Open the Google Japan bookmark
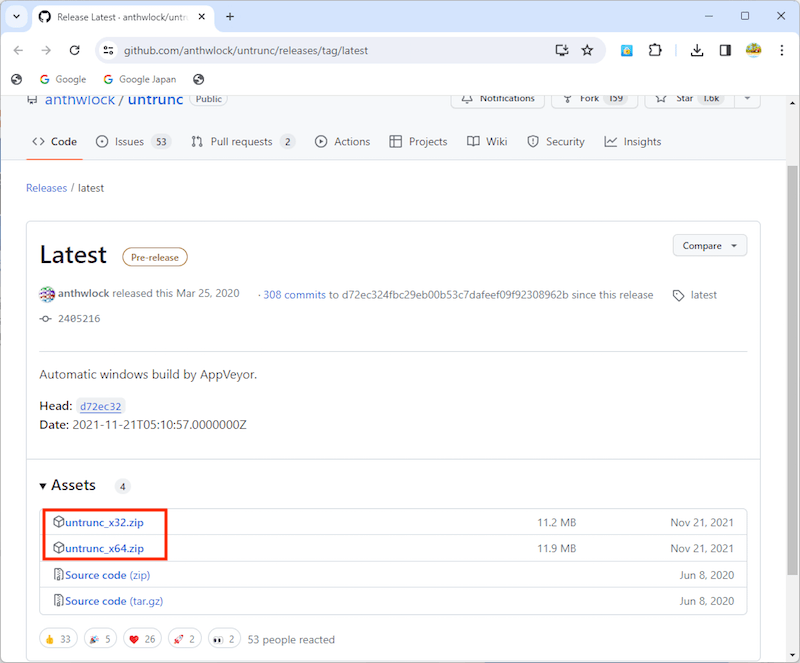800x663 pixels. pos(140,79)
